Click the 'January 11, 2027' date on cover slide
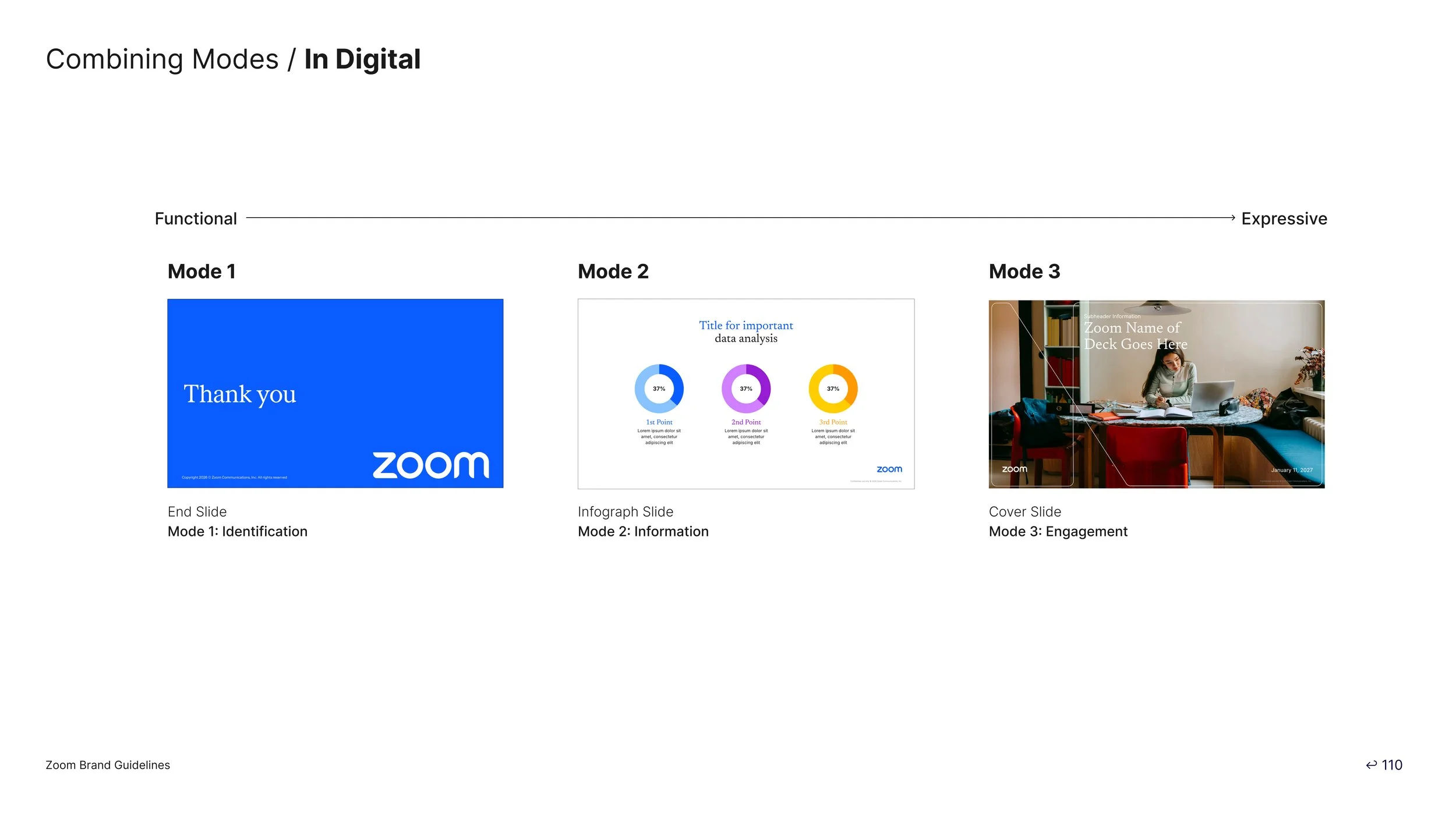The height and width of the screenshot is (819, 1456). 1292,470
